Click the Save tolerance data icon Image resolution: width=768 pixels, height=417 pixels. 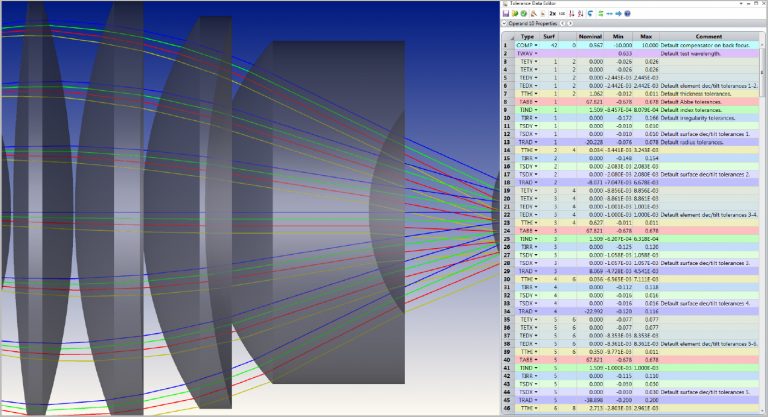506,14
